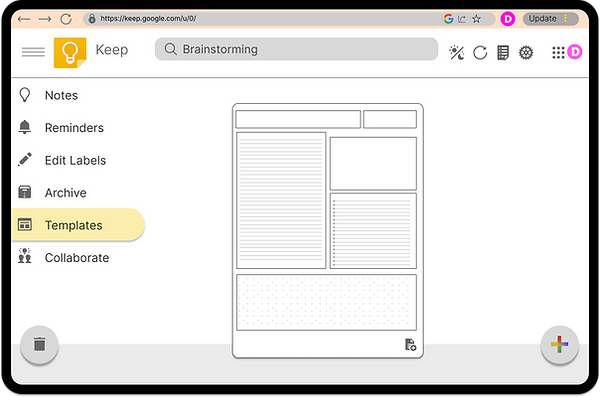
Task: Open Keep settings gear
Action: [x=526, y=53]
